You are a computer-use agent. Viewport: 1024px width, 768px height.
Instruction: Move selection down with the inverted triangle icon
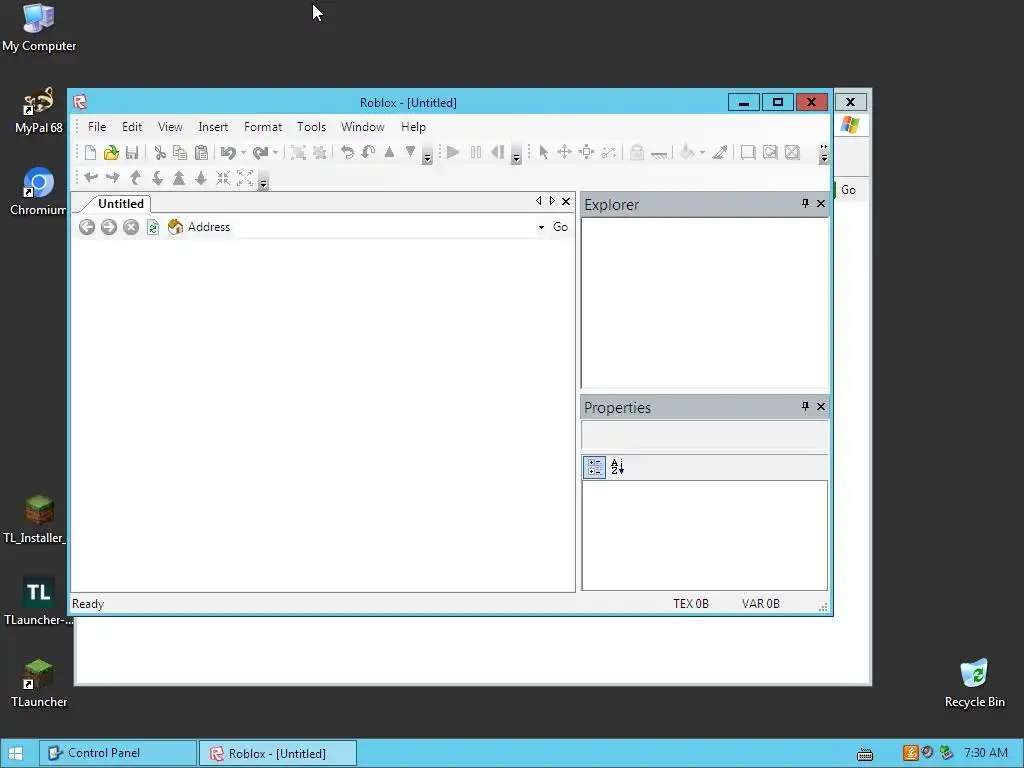(410, 152)
